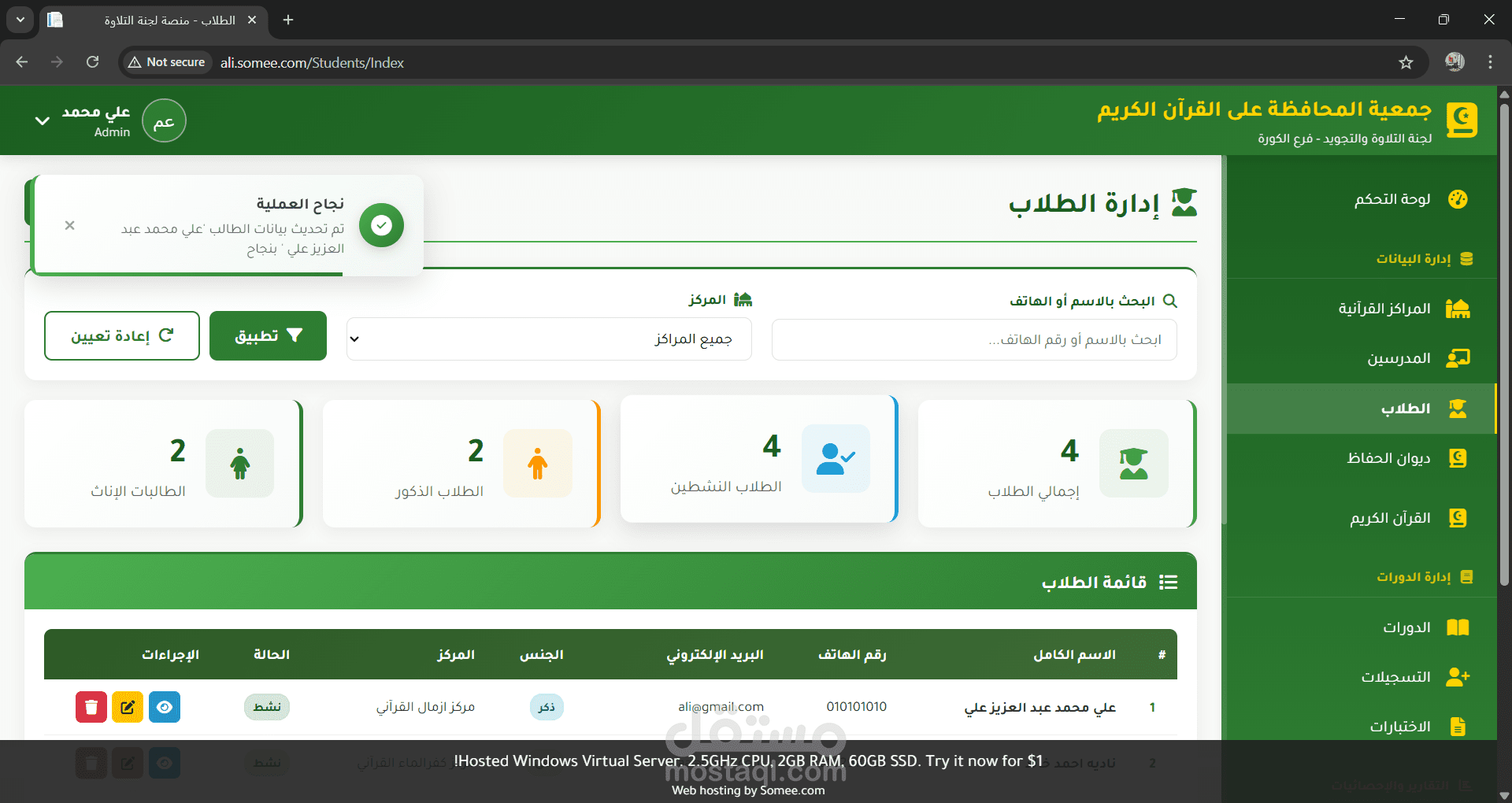Open the browser profile avatar
This screenshot has height=803, width=1512.
coord(1455,62)
